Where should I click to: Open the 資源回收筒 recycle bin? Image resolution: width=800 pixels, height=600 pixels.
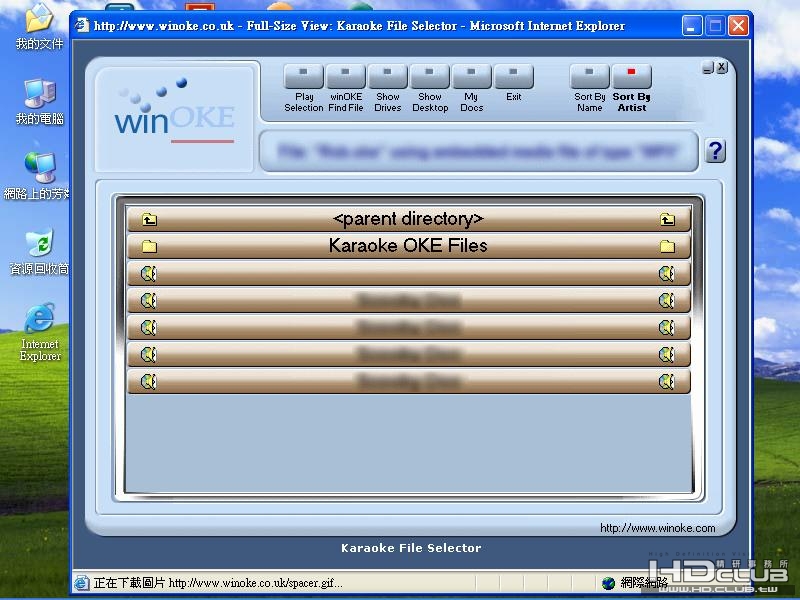click(39, 251)
